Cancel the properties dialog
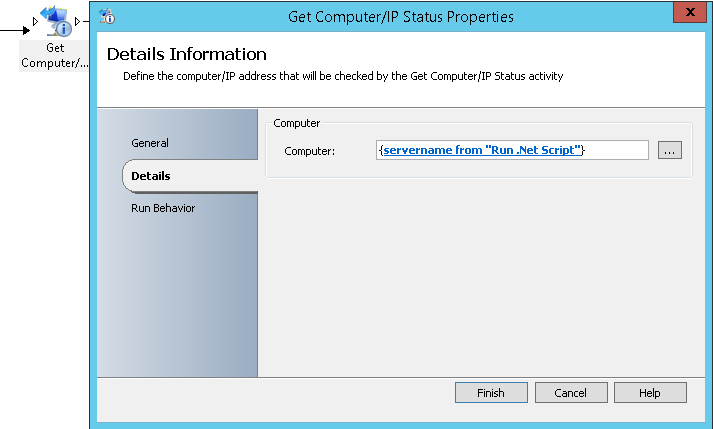The image size is (713, 429). pyautogui.click(x=571, y=393)
